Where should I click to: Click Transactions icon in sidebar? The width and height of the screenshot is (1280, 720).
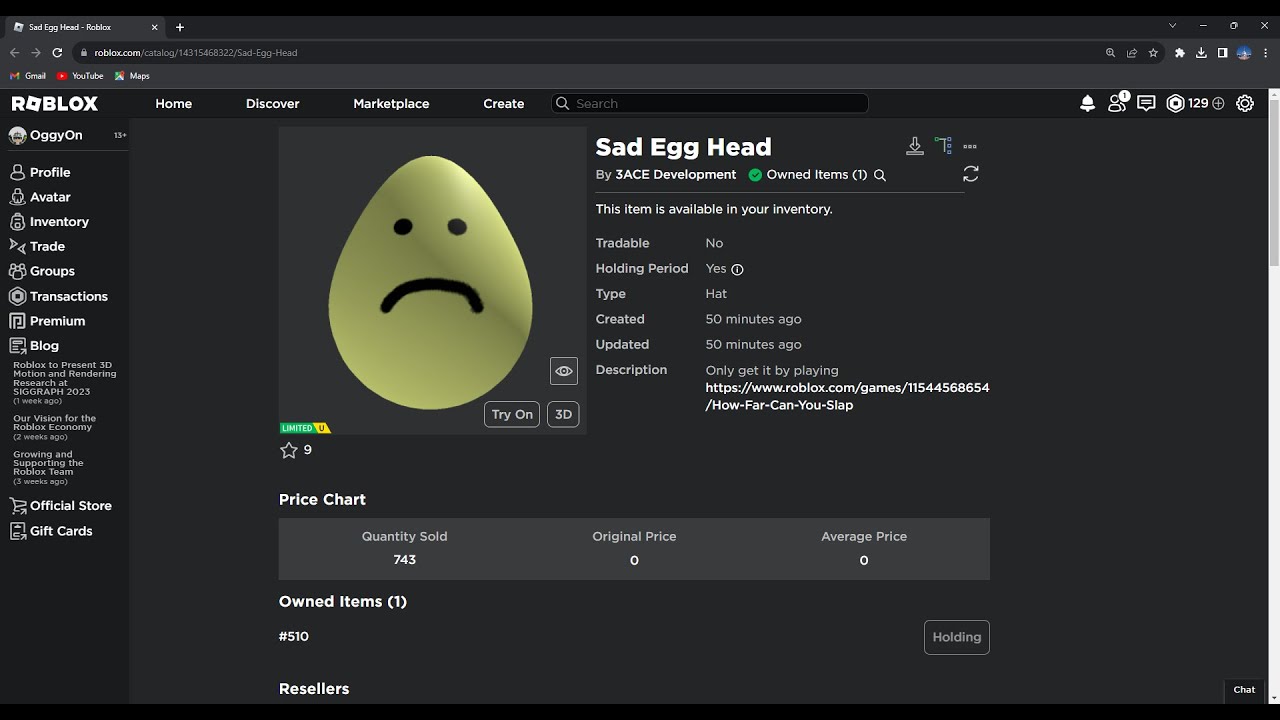17,296
